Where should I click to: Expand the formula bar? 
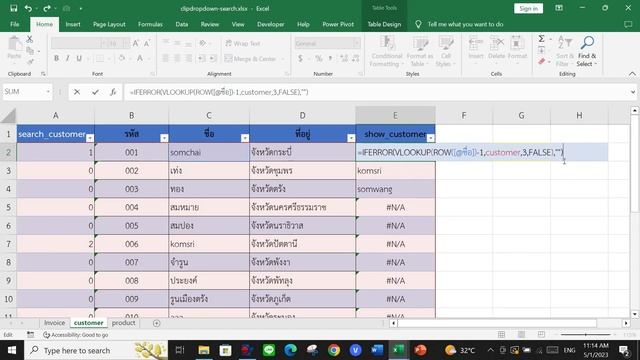click(633, 92)
